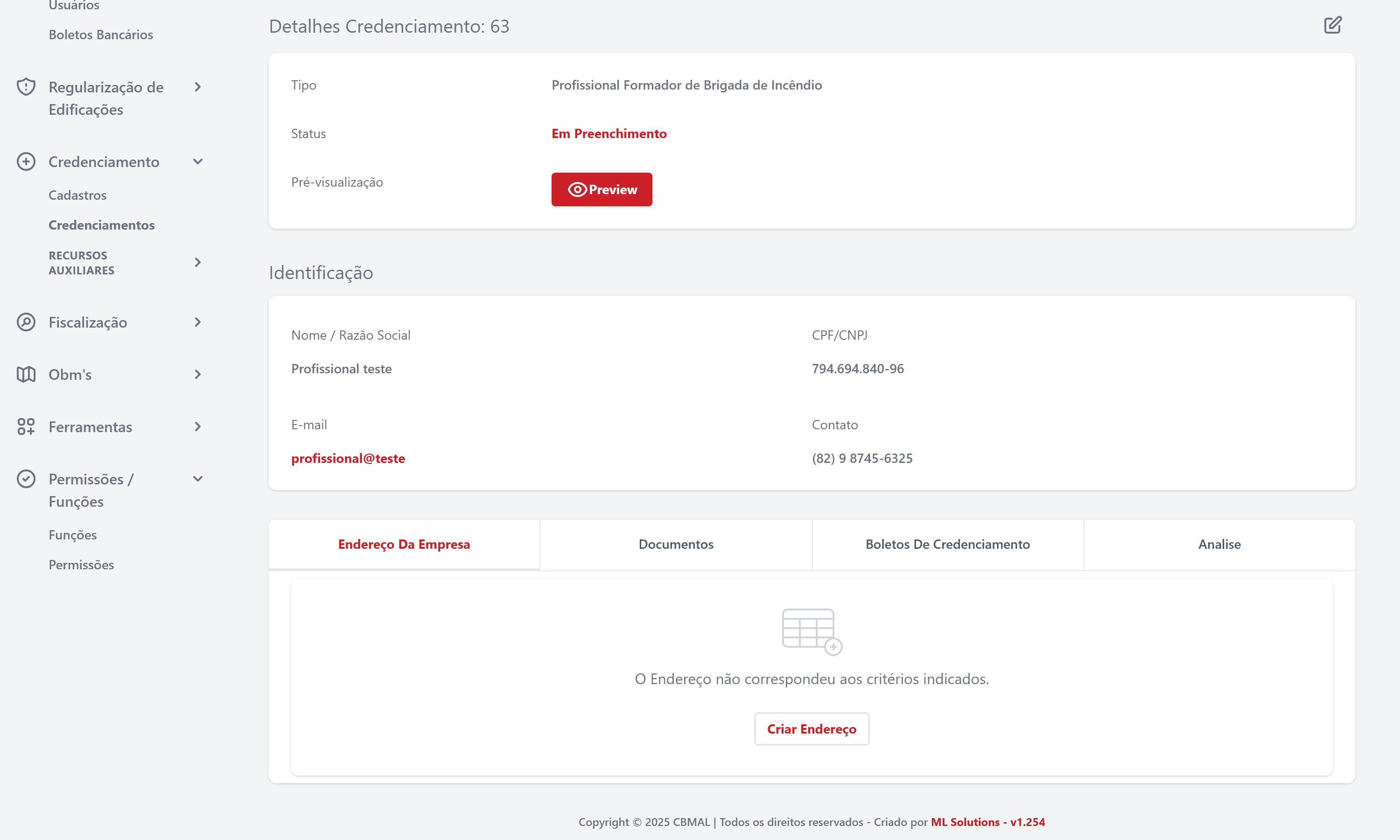1400x840 pixels.
Task: Click the Criar Endereço button
Action: coord(812,729)
